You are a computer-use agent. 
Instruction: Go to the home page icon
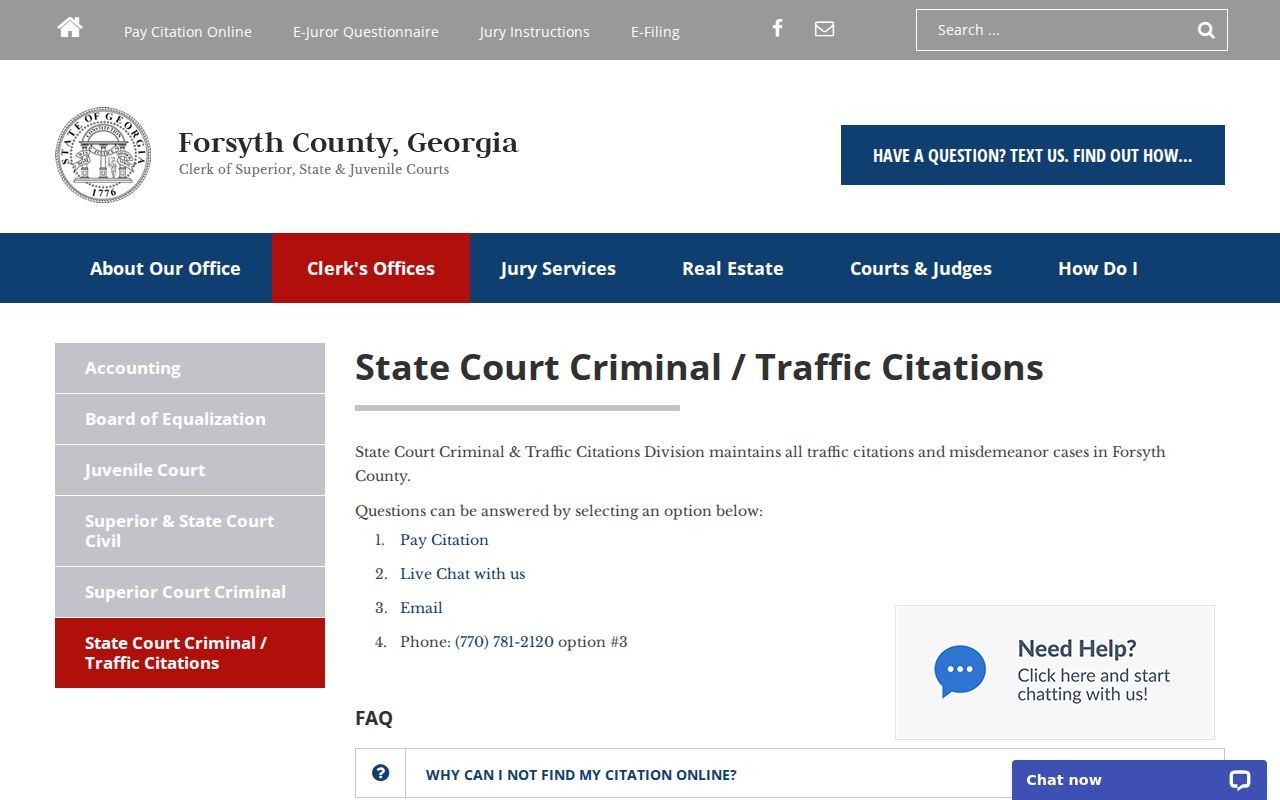[70, 28]
